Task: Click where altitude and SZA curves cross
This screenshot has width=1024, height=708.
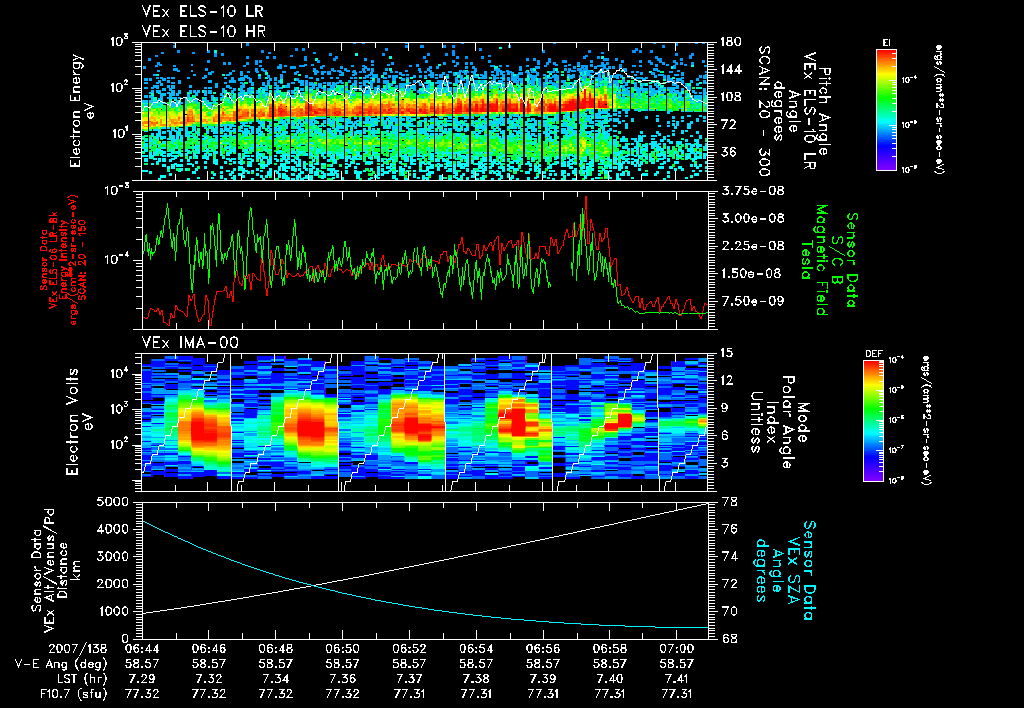Action: [x=315, y=585]
